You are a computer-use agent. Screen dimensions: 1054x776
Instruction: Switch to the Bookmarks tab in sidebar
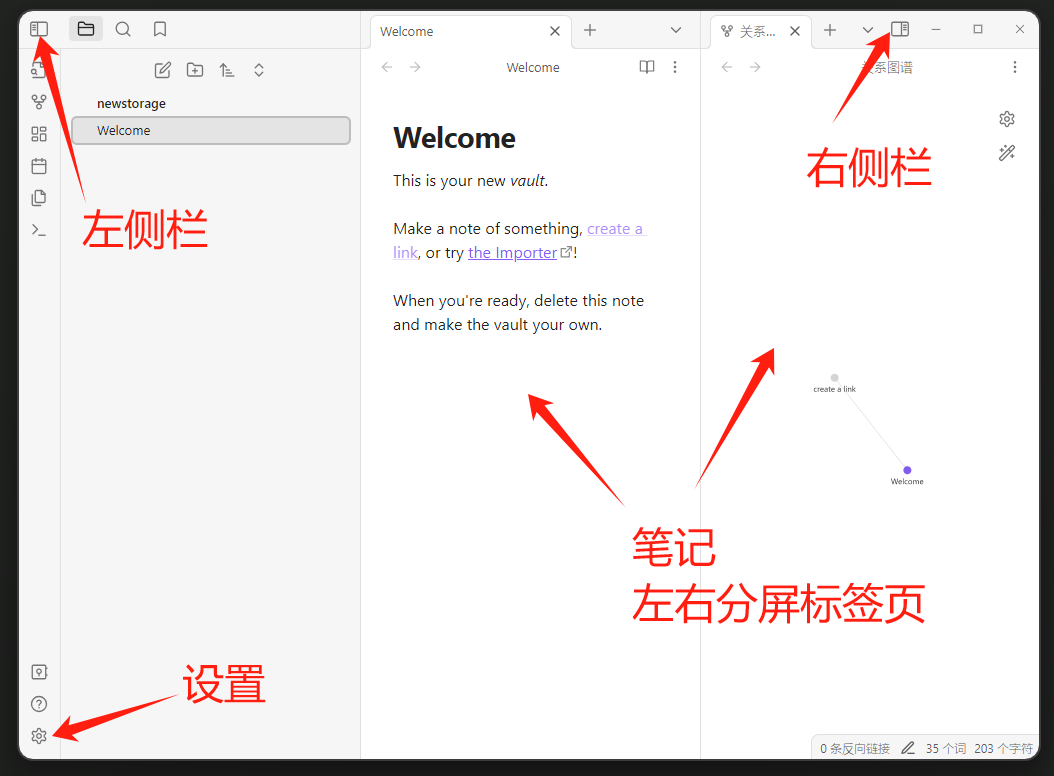(160, 29)
